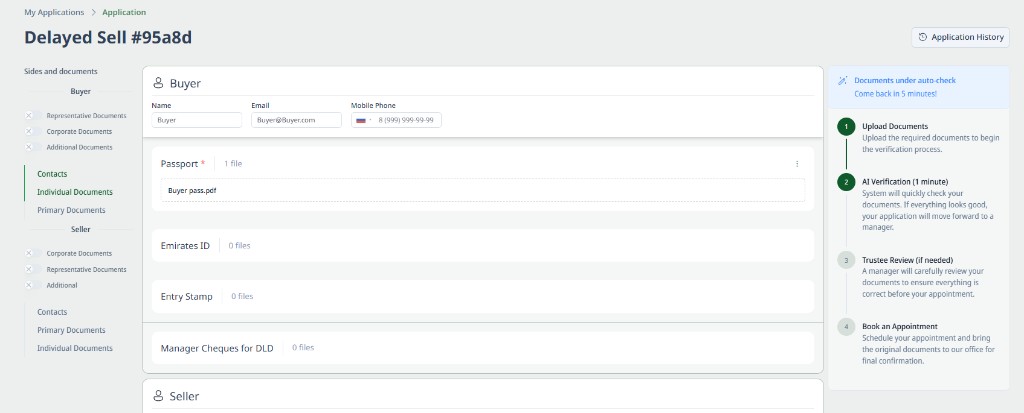Click the Seller person icon

(x=158, y=396)
